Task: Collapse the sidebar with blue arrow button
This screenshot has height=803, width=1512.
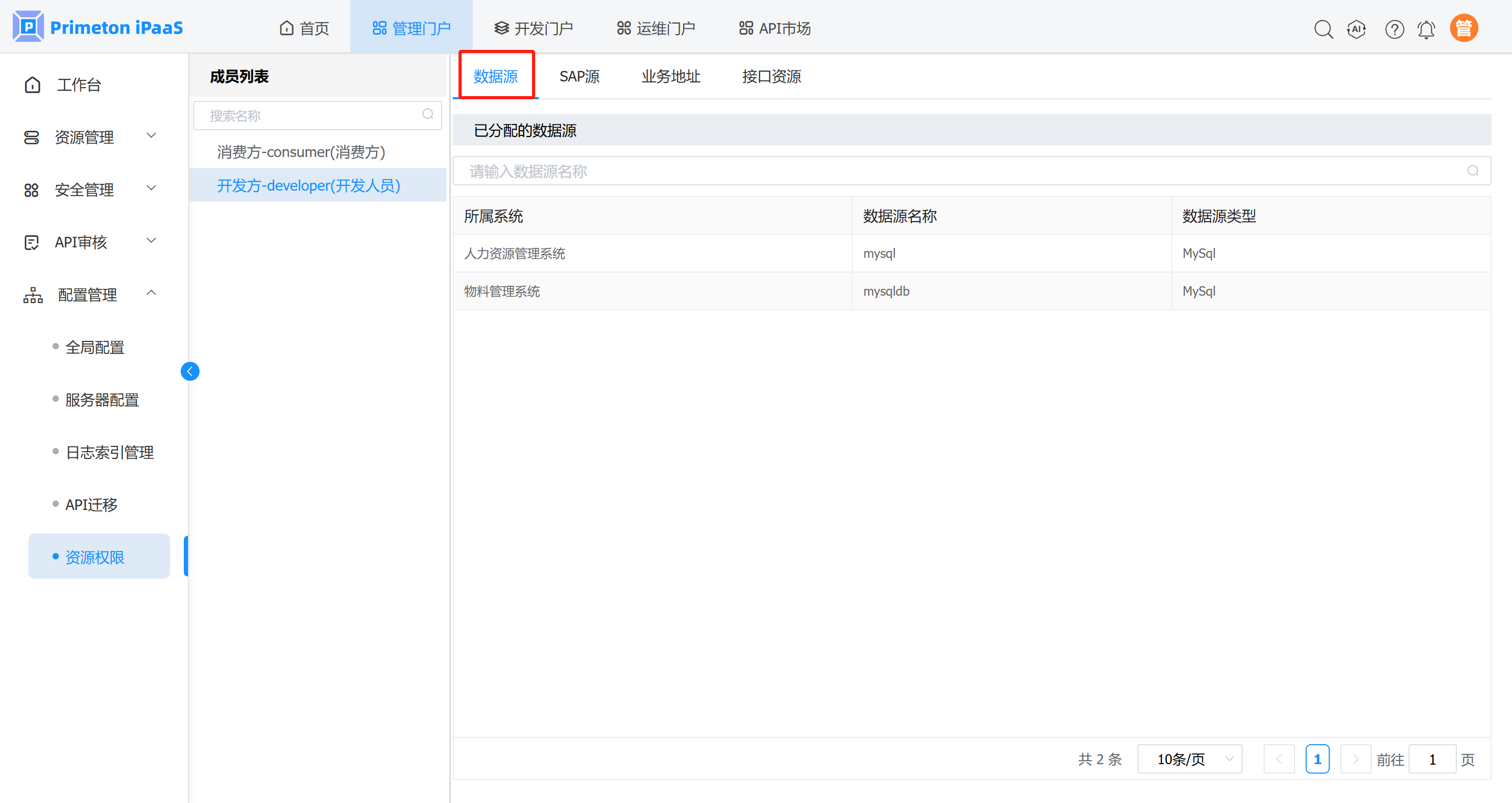Action: coord(190,371)
